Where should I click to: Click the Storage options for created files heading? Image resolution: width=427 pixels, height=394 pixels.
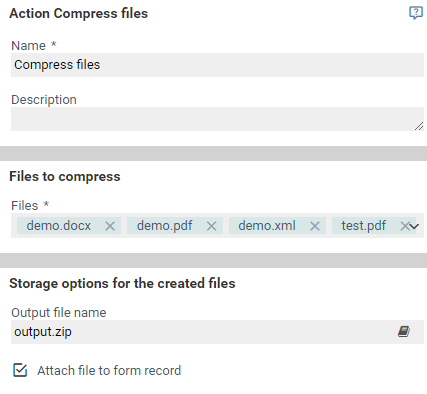click(x=122, y=283)
